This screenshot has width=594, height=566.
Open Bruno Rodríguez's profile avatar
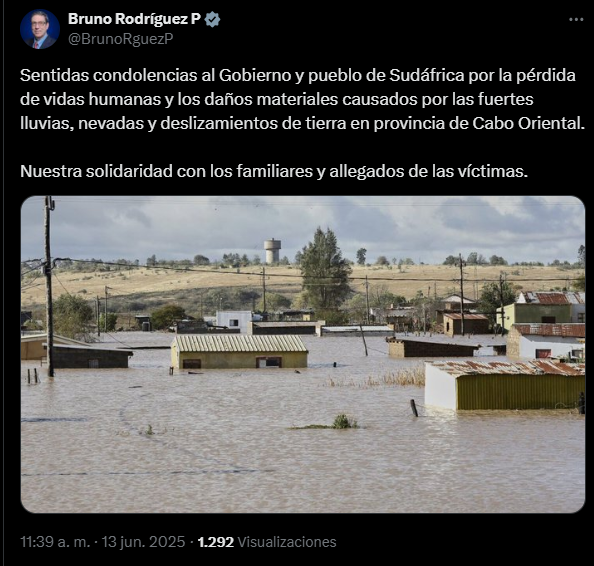40,29
